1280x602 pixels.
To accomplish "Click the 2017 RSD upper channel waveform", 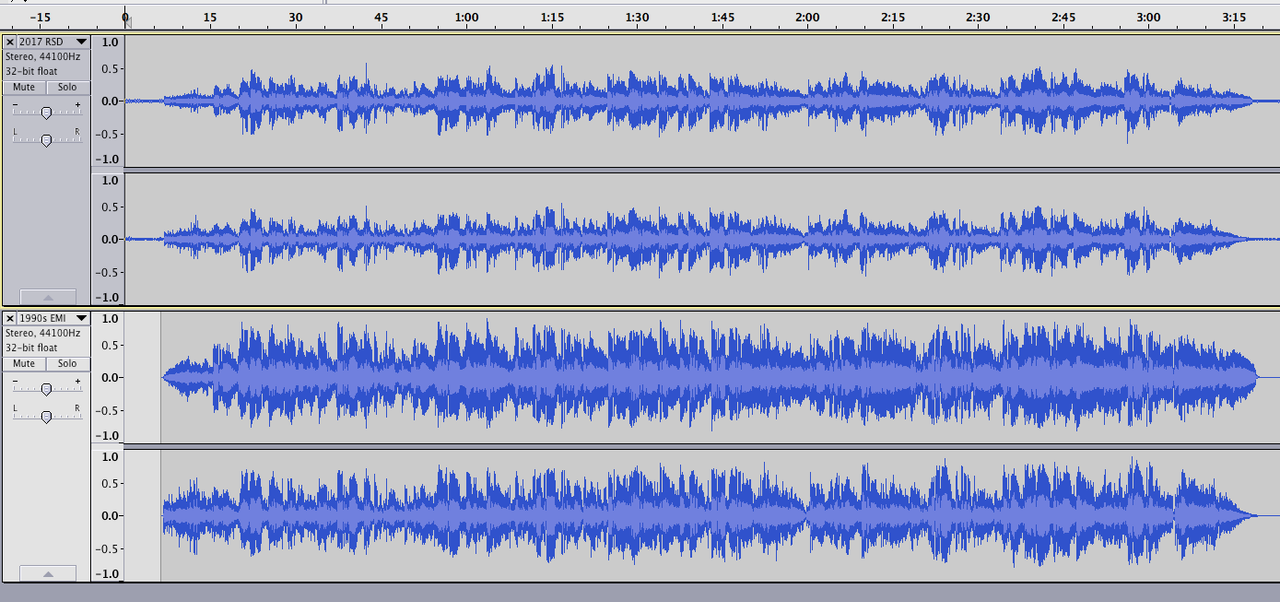I will click(702, 101).
